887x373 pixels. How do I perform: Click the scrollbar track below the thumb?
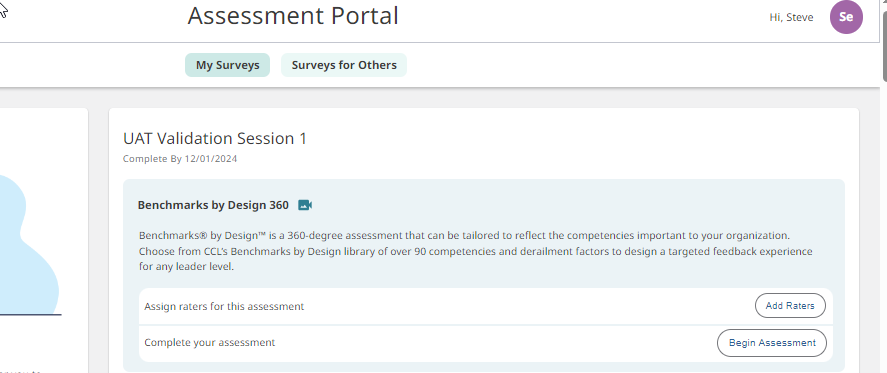[x=884, y=226]
